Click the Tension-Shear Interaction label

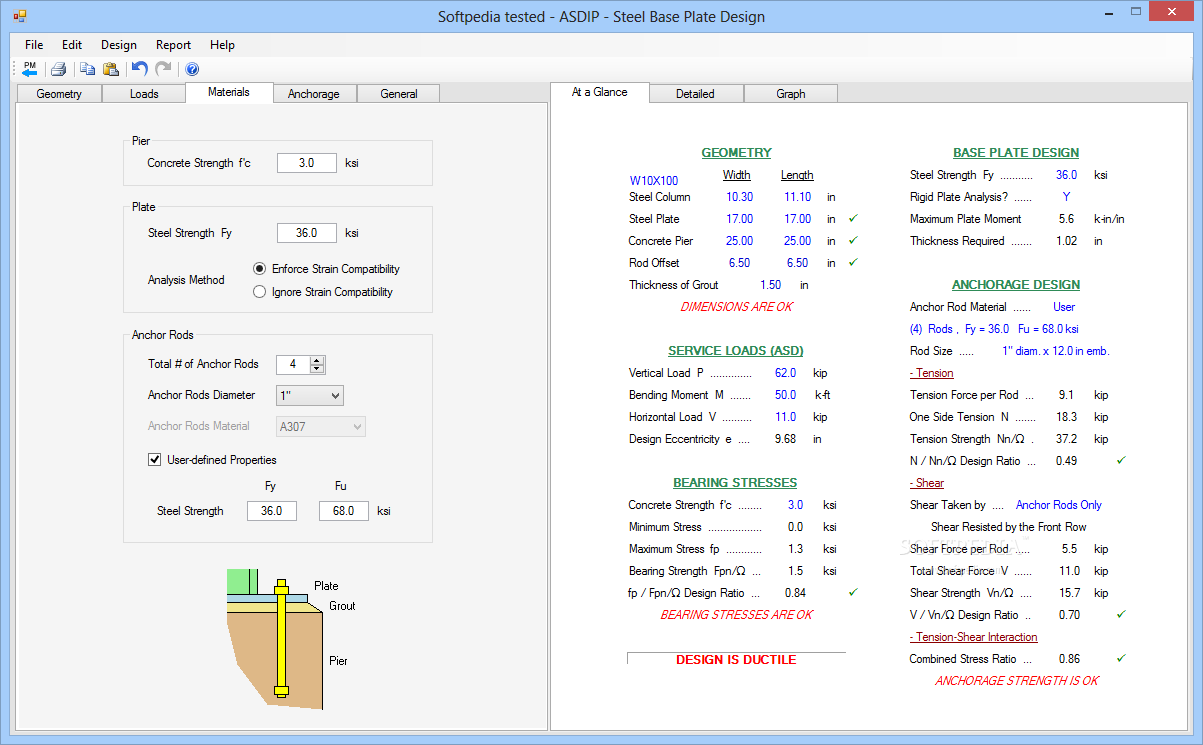974,637
